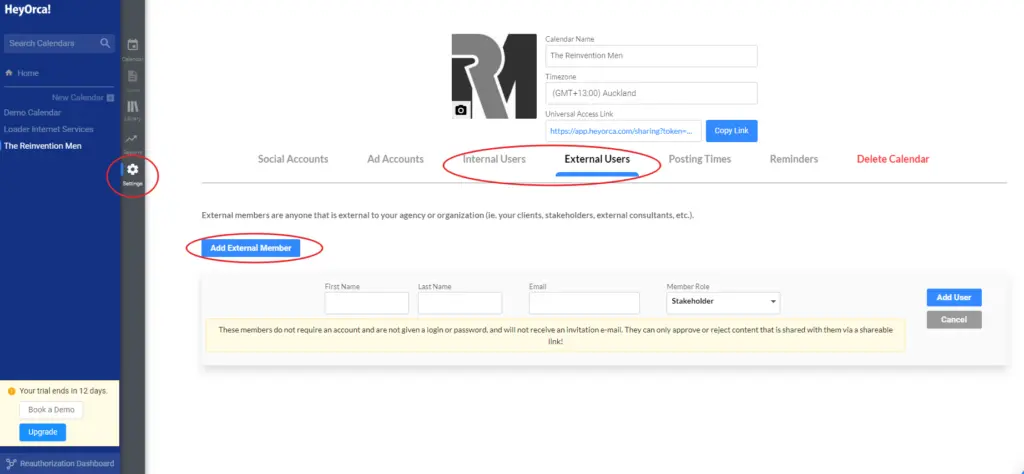This screenshot has height=474, width=1024.
Task: Open the Calendar view icon
Action: 132,45
